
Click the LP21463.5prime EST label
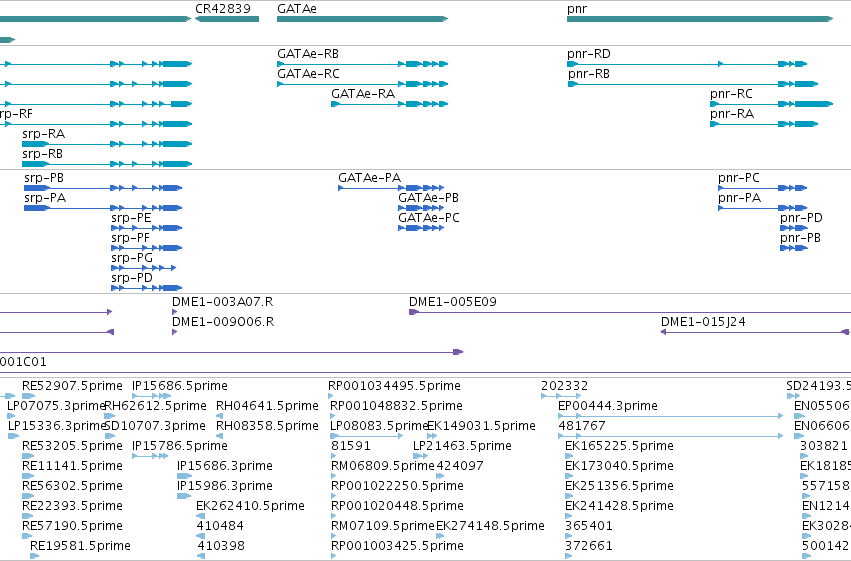[462, 447]
